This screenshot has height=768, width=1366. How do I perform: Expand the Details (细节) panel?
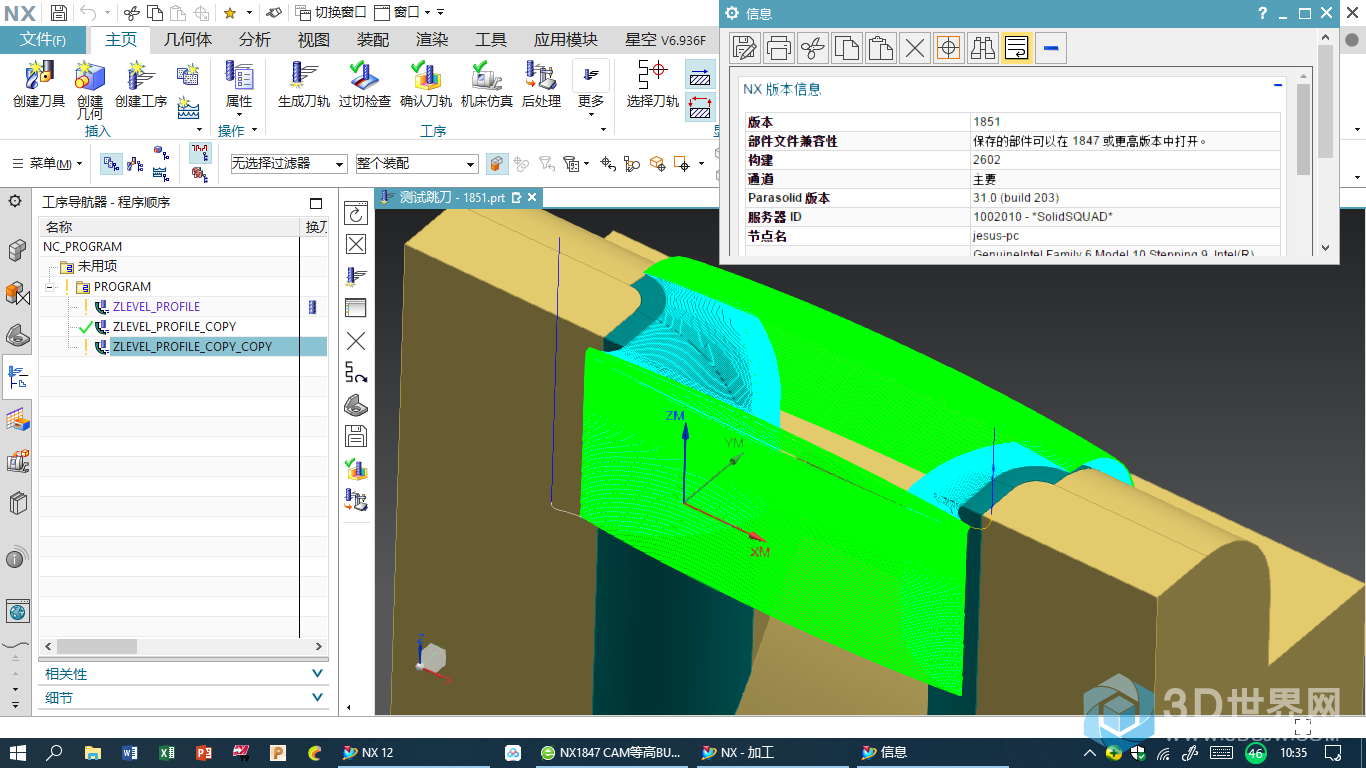point(184,698)
